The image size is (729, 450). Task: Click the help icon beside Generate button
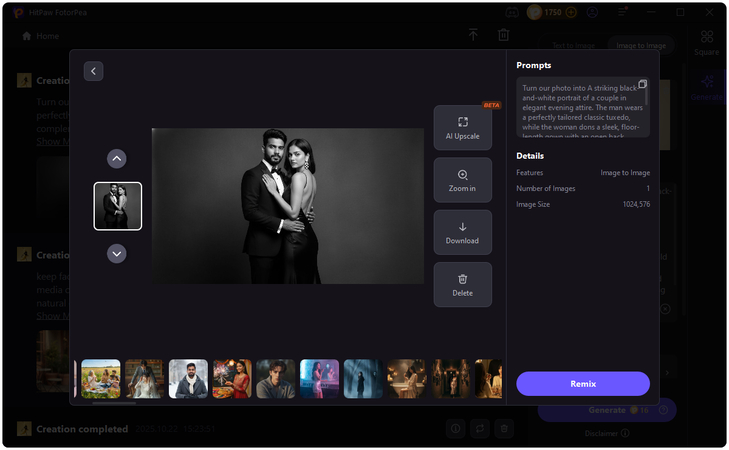click(663, 410)
